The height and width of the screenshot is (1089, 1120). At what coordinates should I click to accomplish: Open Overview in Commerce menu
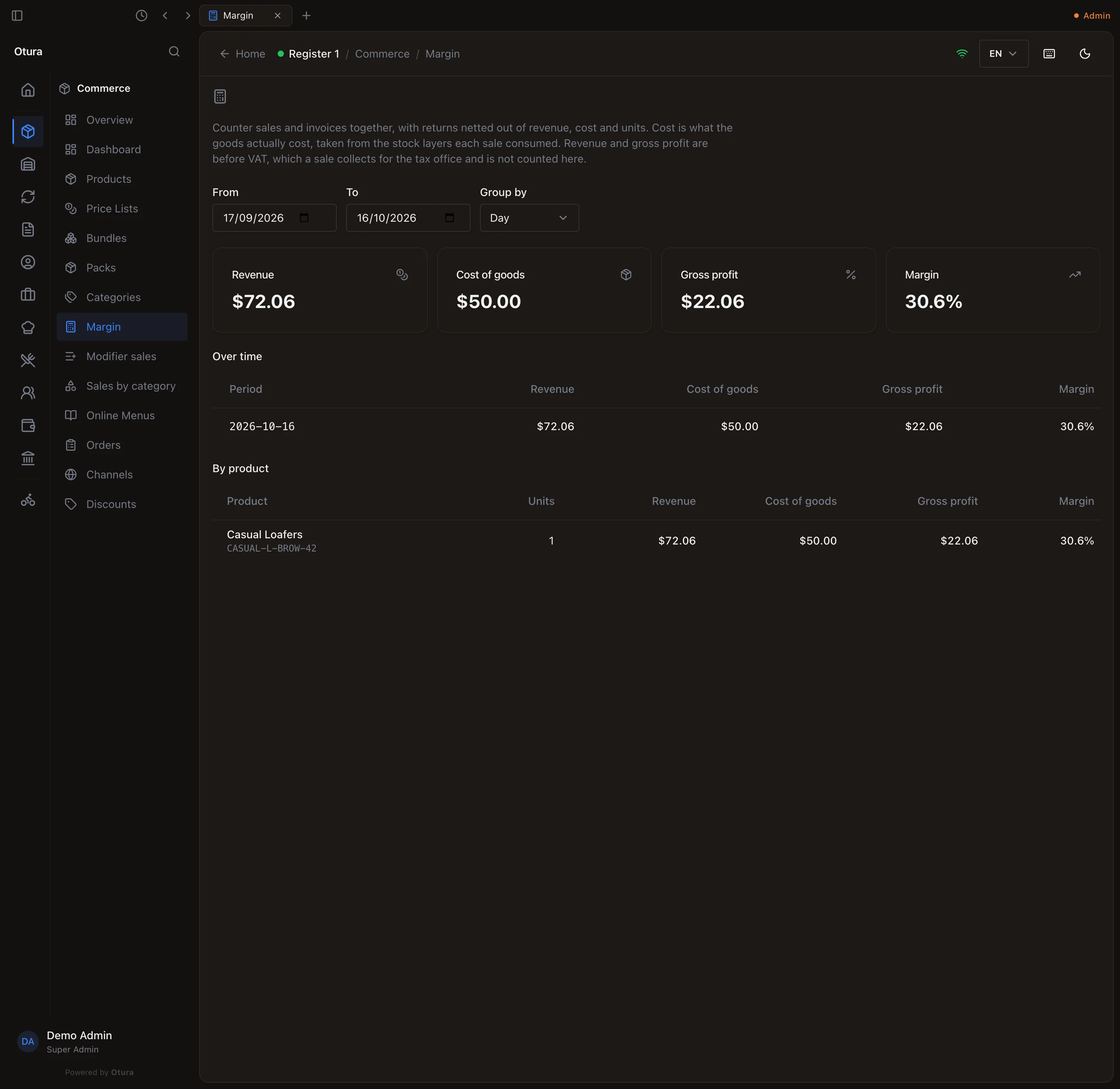click(122, 120)
